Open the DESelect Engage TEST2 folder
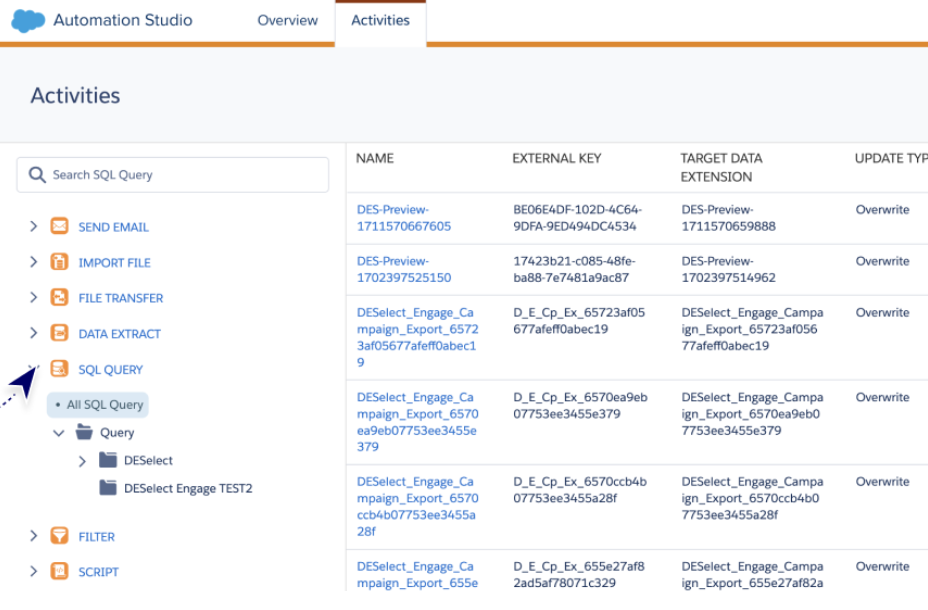The height and width of the screenshot is (610, 928). 187,489
